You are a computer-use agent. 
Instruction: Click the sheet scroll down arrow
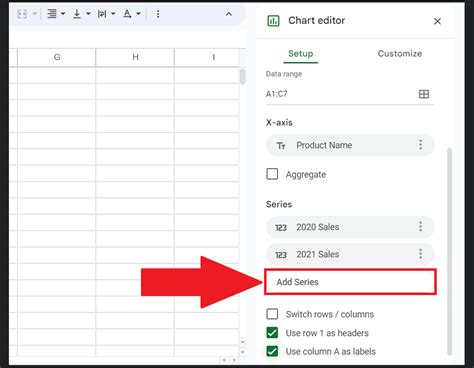[243, 352]
